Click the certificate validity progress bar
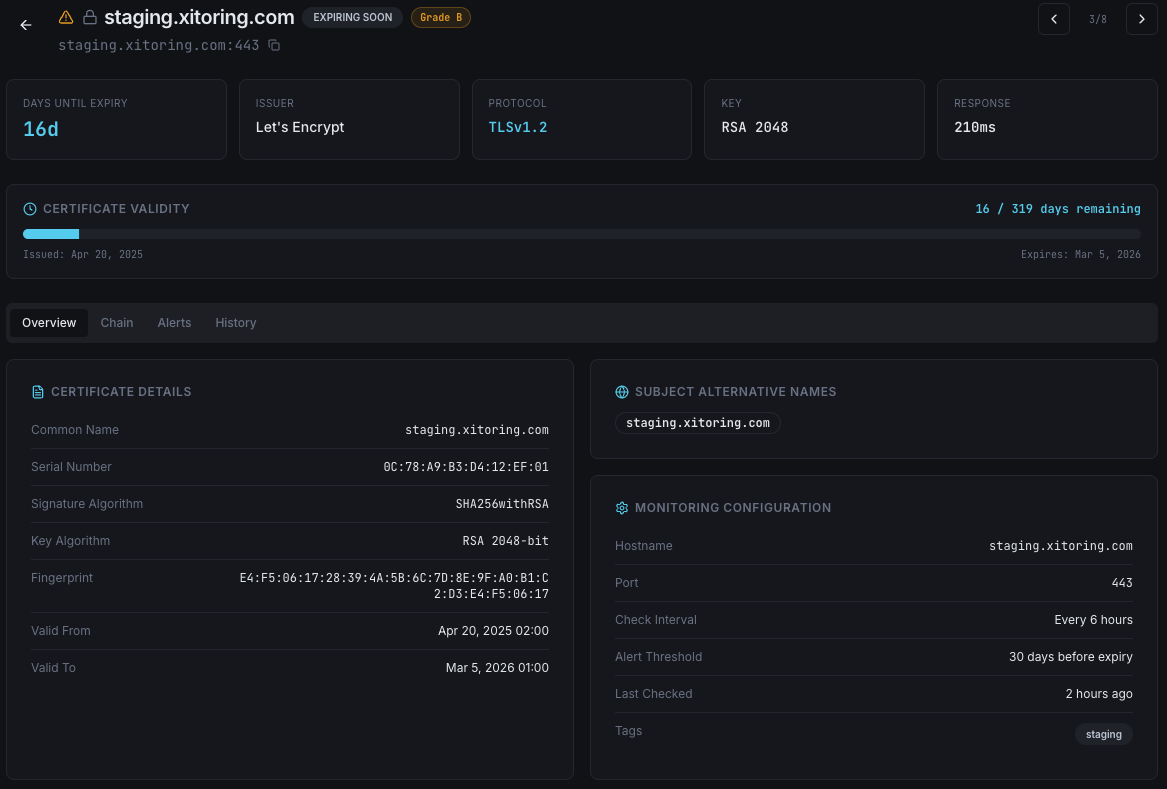Screen dimensions: 1167x789 click(x=583, y=233)
